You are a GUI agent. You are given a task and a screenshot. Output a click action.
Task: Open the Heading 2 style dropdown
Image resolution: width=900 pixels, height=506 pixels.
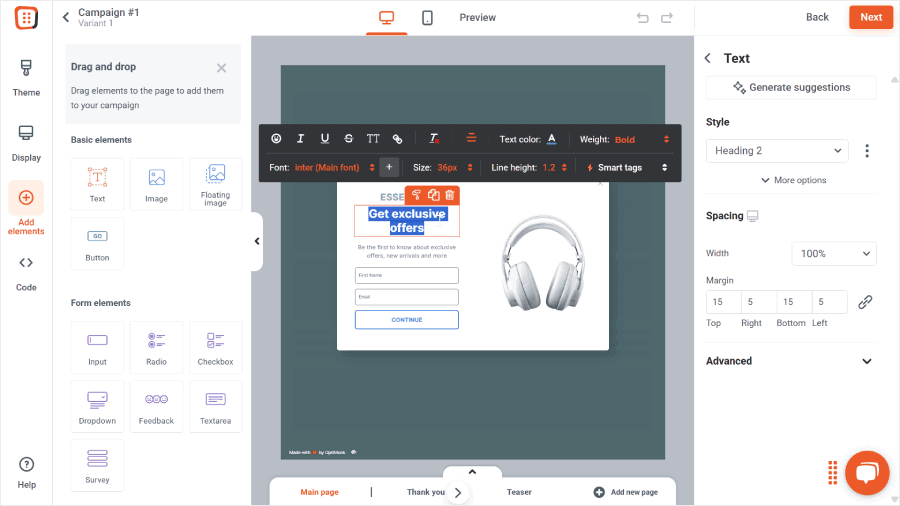point(777,150)
